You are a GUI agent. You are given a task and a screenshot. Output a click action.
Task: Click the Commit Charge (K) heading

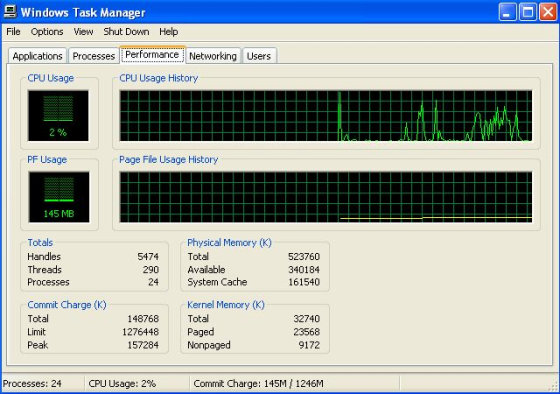click(67, 305)
